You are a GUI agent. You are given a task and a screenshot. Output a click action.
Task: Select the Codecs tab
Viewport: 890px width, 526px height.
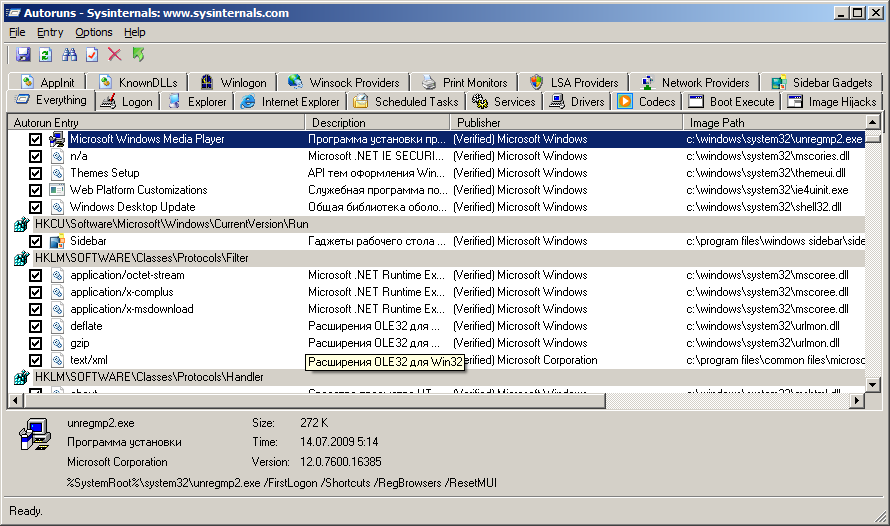tap(647, 102)
